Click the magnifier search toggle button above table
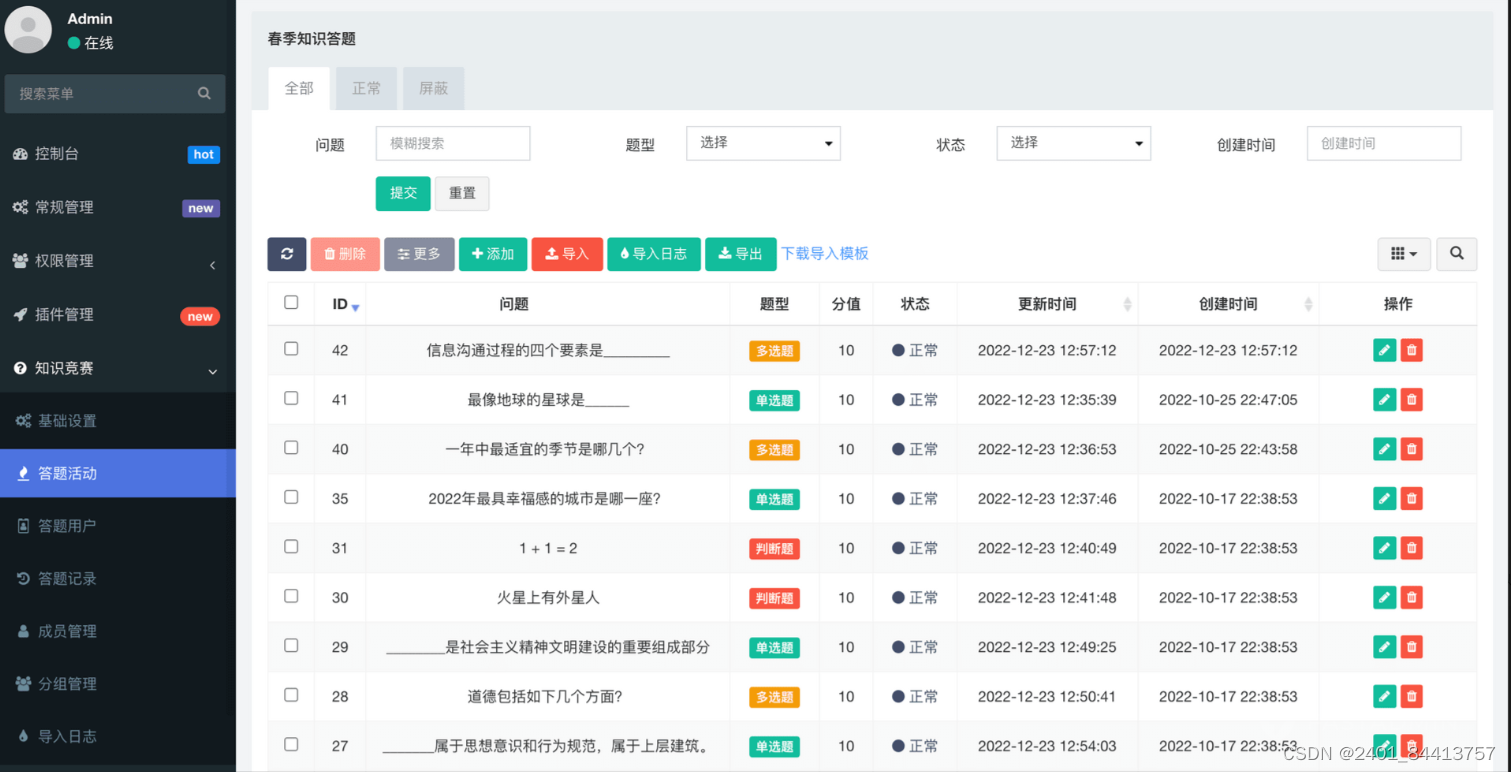The width and height of the screenshot is (1511, 772). tap(1456, 254)
